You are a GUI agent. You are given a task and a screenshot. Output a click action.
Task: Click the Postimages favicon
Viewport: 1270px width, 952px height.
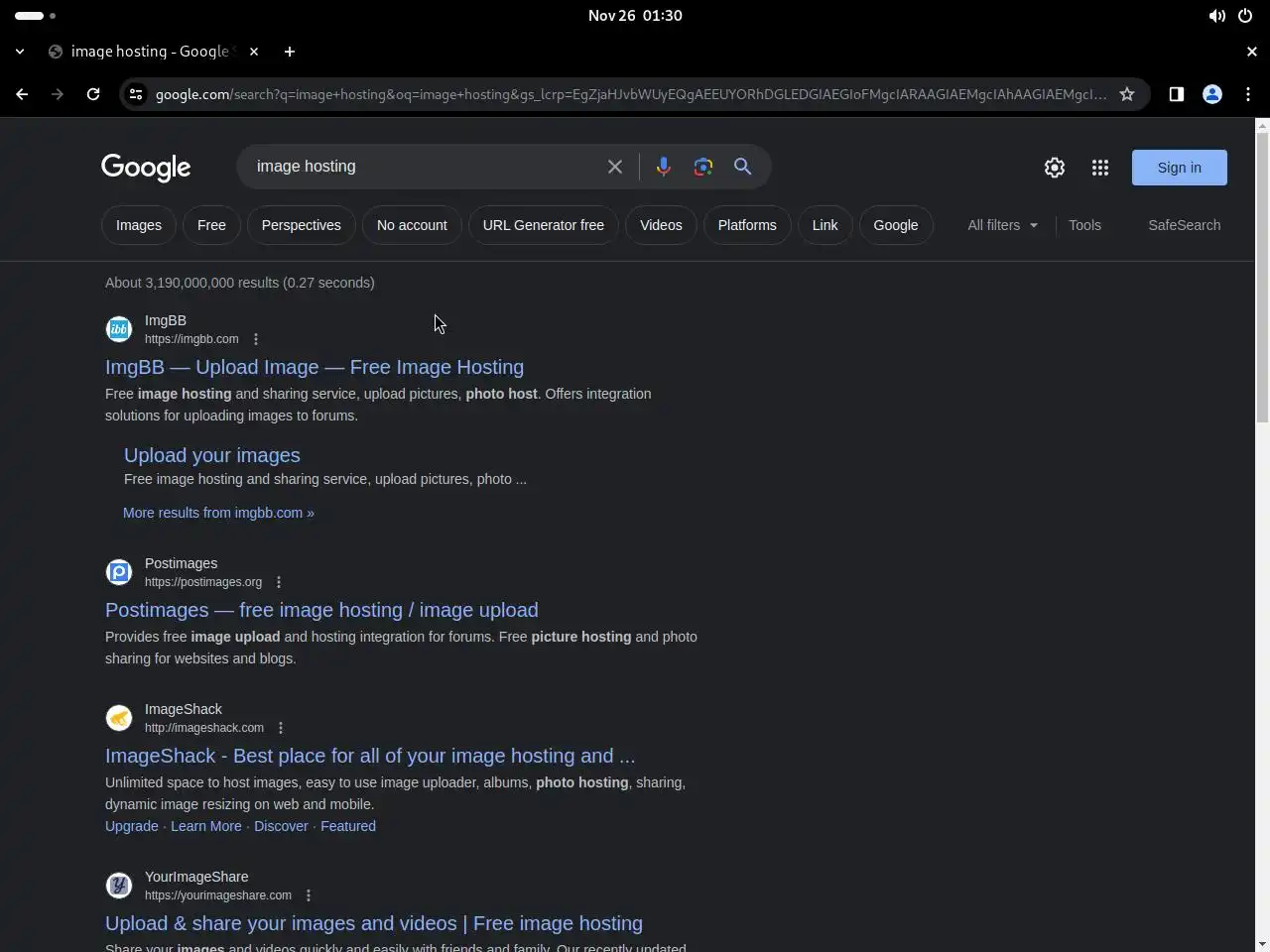point(119,572)
